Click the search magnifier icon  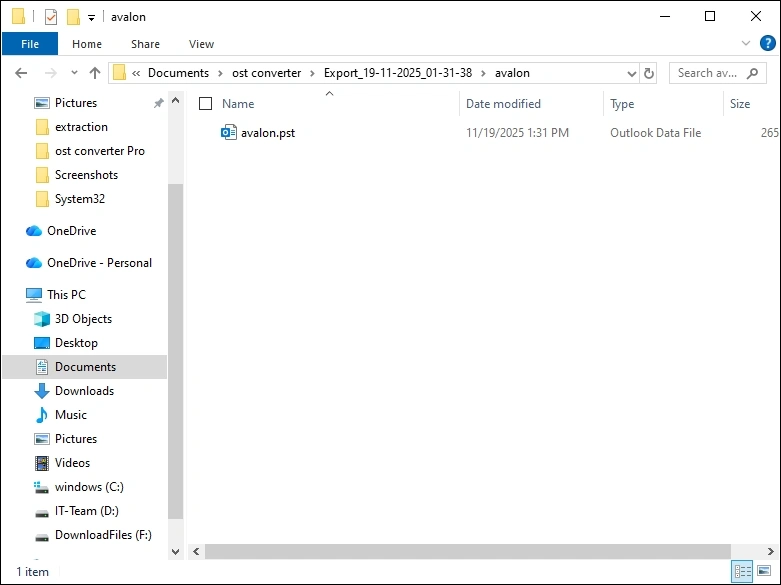pyautogui.click(x=752, y=73)
